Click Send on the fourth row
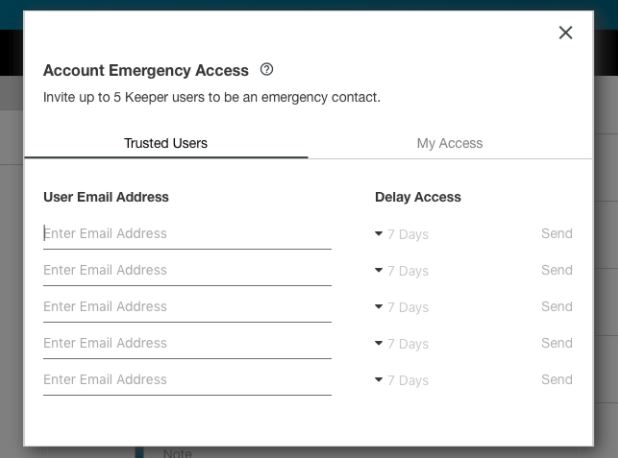The width and height of the screenshot is (618, 458). coord(556,343)
